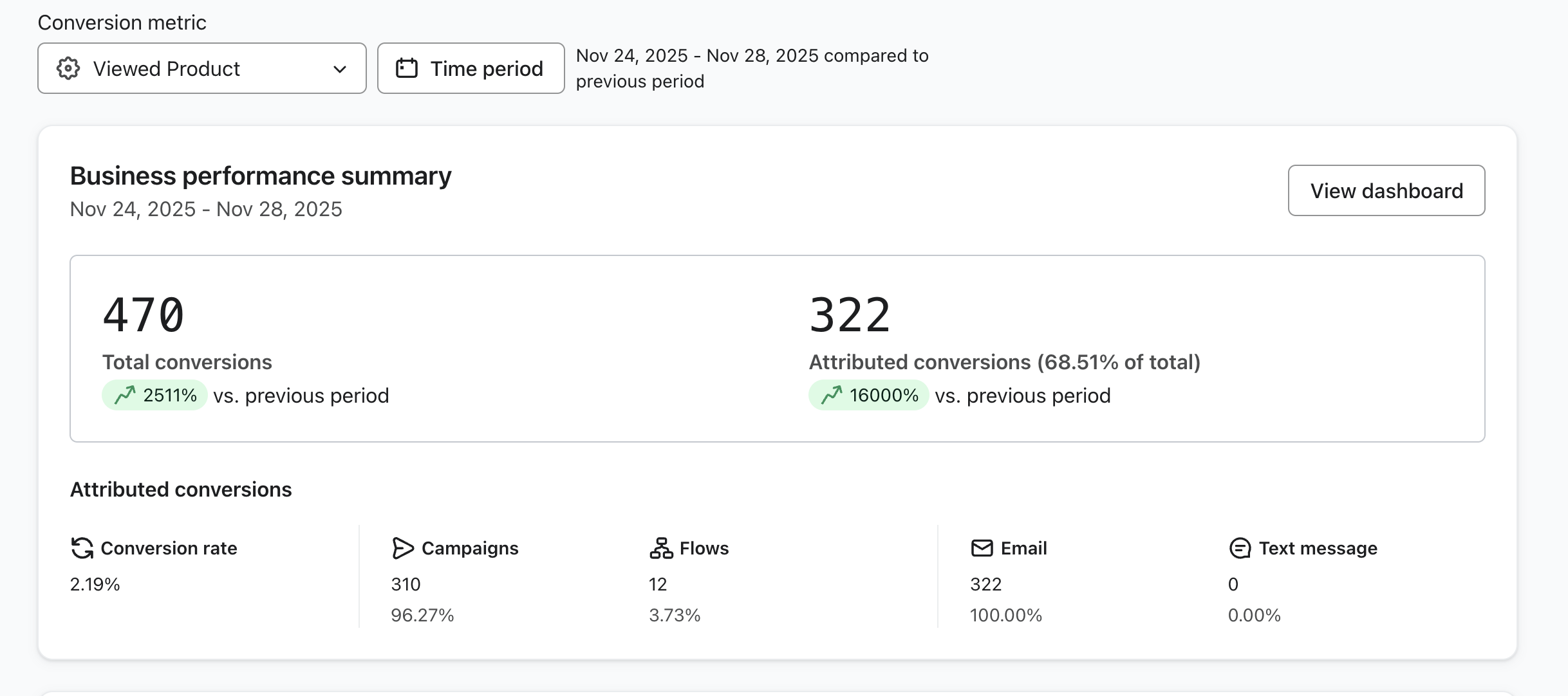Click the Flows label
The height and width of the screenshot is (696, 1568).
point(704,548)
